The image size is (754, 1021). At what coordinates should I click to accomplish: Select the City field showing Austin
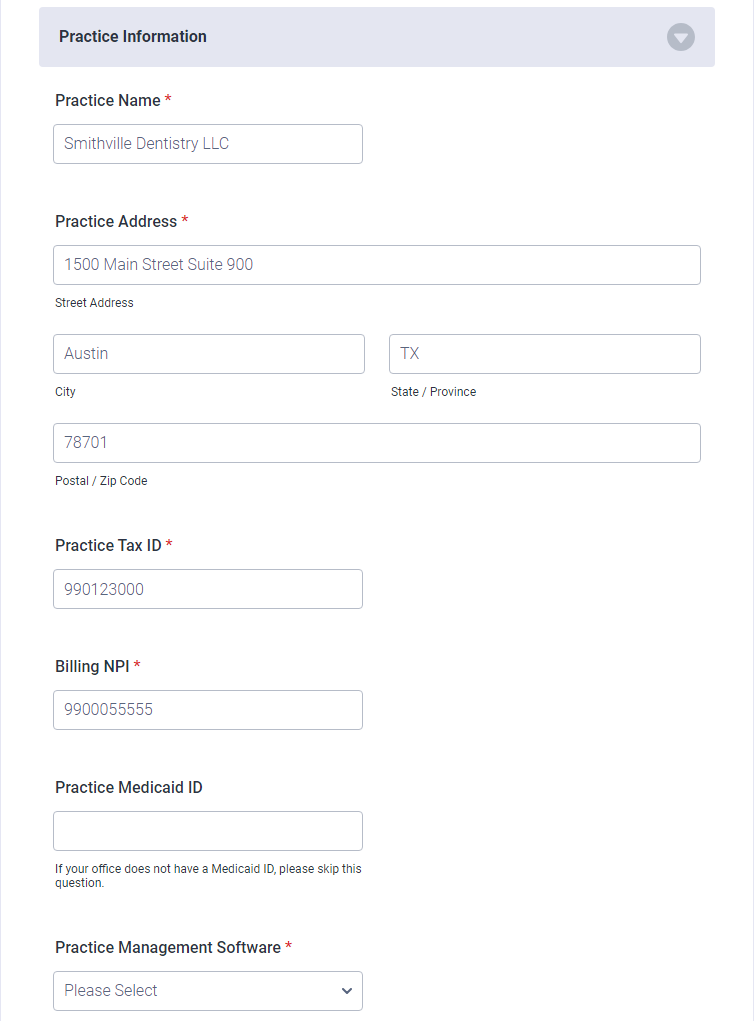click(x=209, y=354)
